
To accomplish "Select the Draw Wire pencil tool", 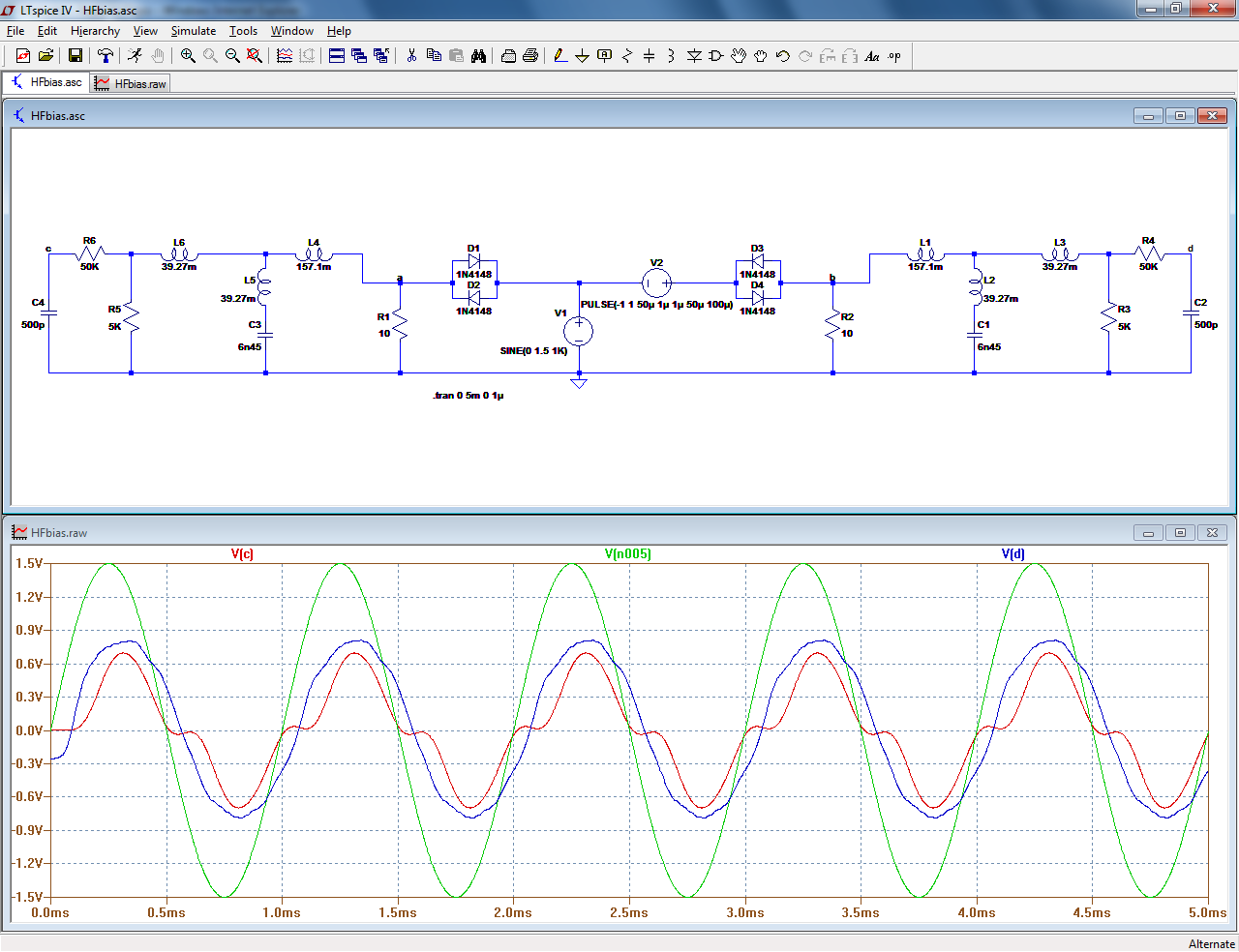I will (x=560, y=56).
